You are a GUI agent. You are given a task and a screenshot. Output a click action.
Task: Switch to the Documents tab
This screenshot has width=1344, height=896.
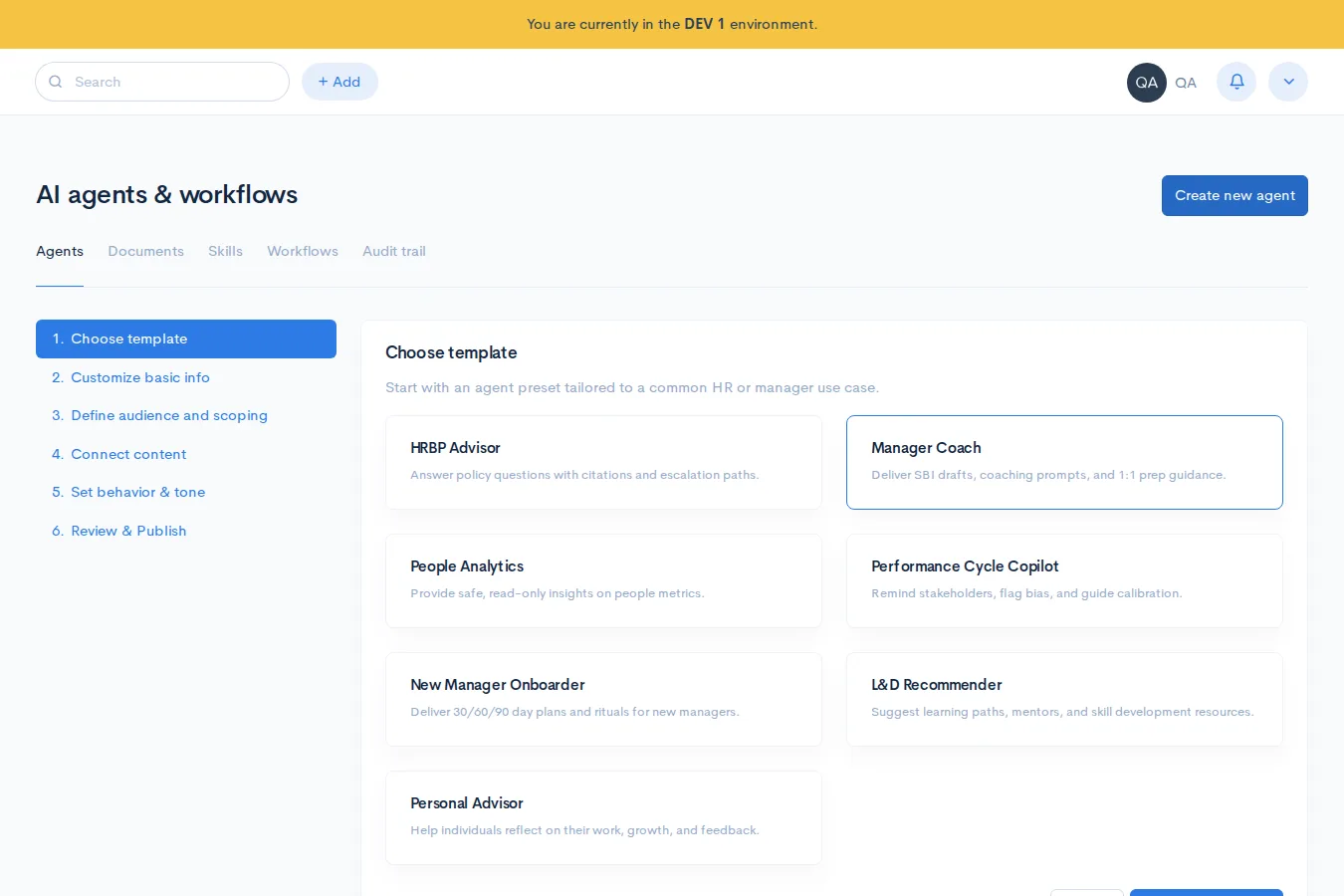(145, 251)
